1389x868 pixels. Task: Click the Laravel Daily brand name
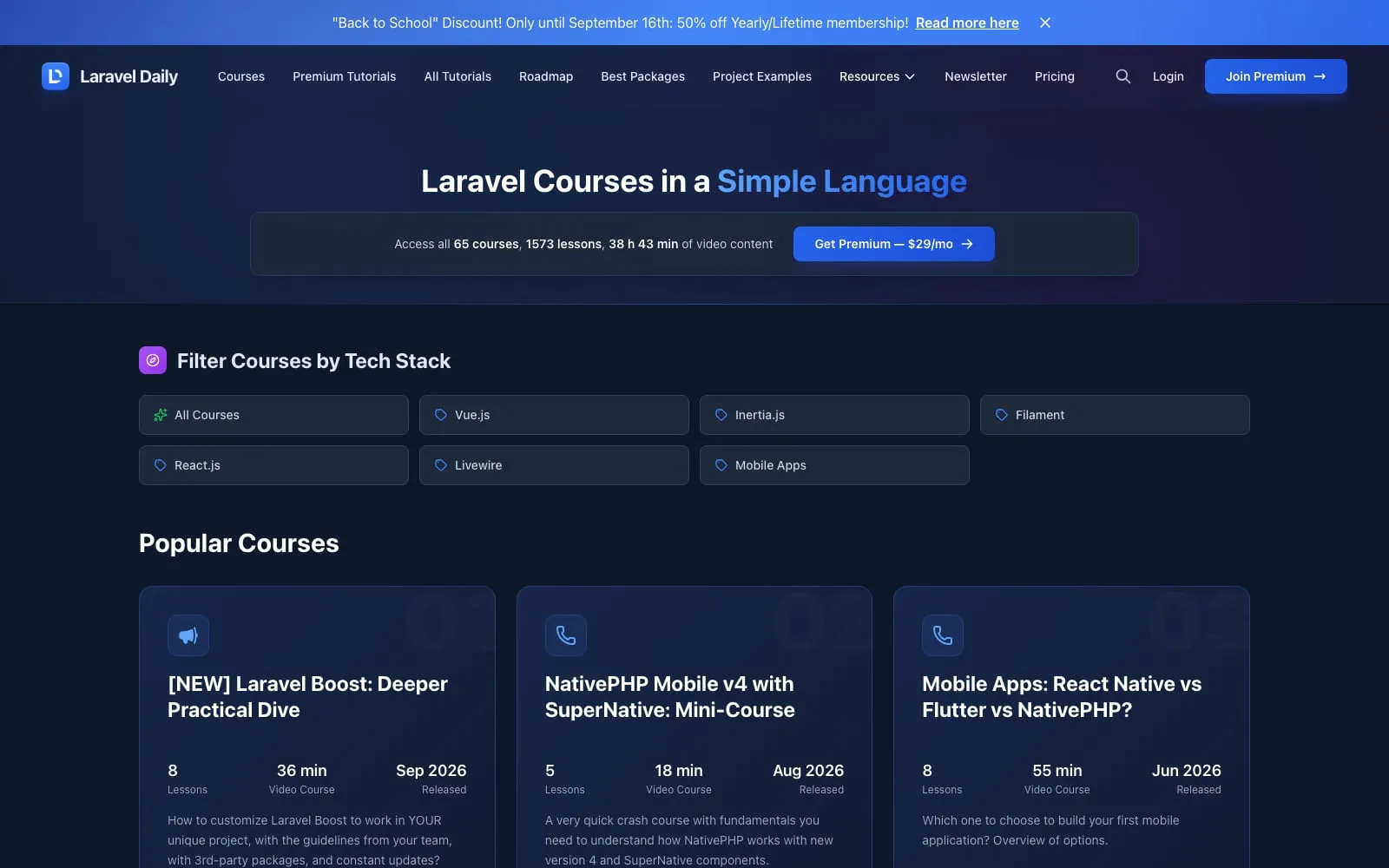pyautogui.click(x=128, y=76)
